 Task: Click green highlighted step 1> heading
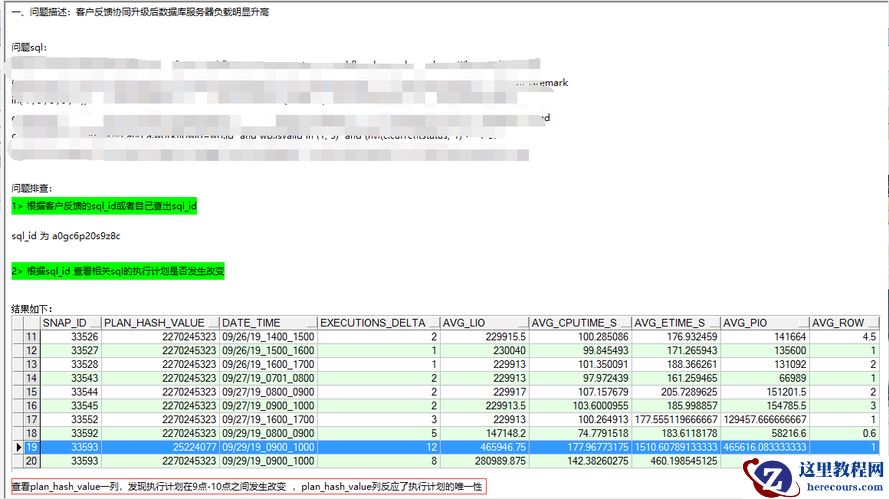point(104,206)
